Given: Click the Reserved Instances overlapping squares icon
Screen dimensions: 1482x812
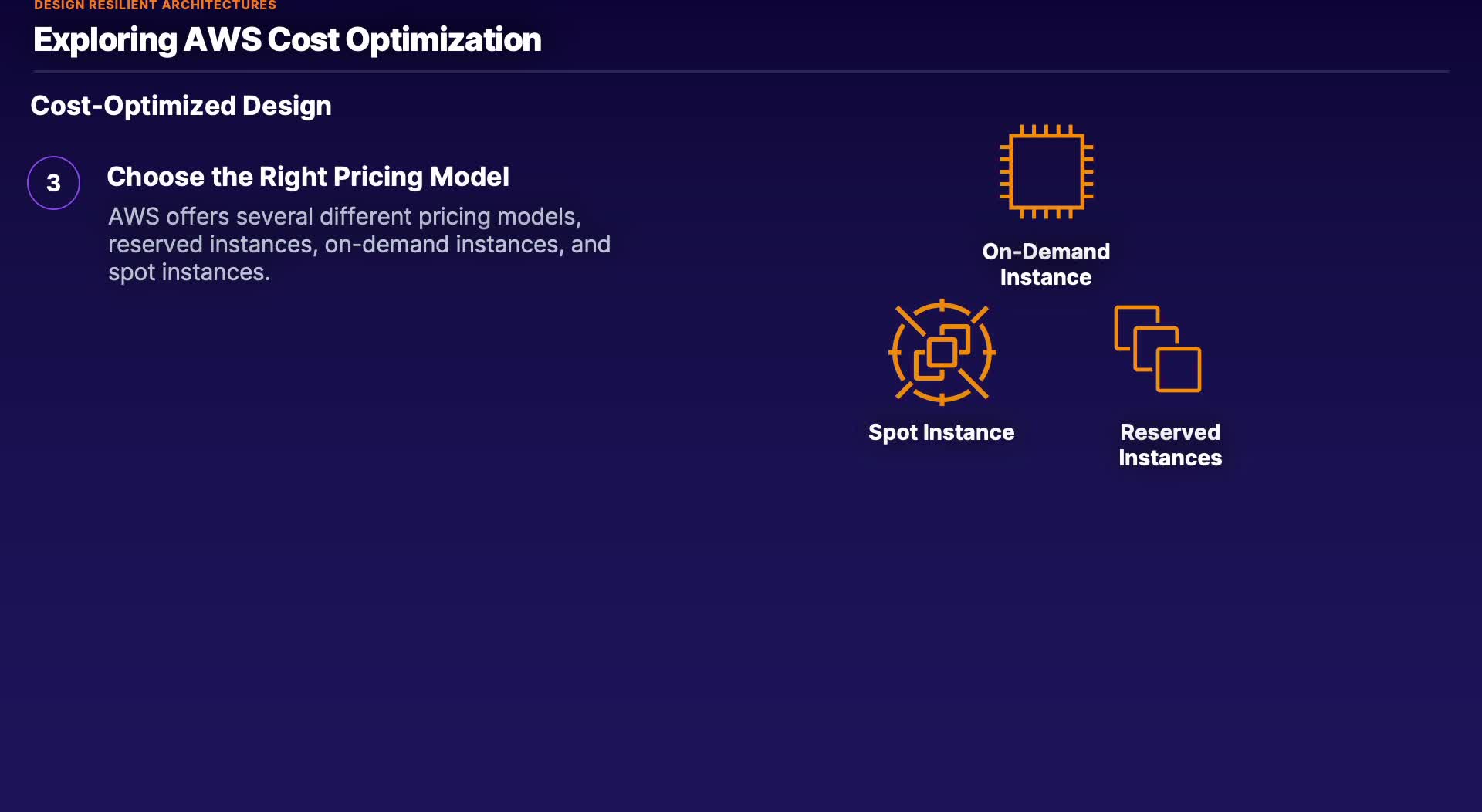Looking at the screenshot, I should click(x=1158, y=349).
